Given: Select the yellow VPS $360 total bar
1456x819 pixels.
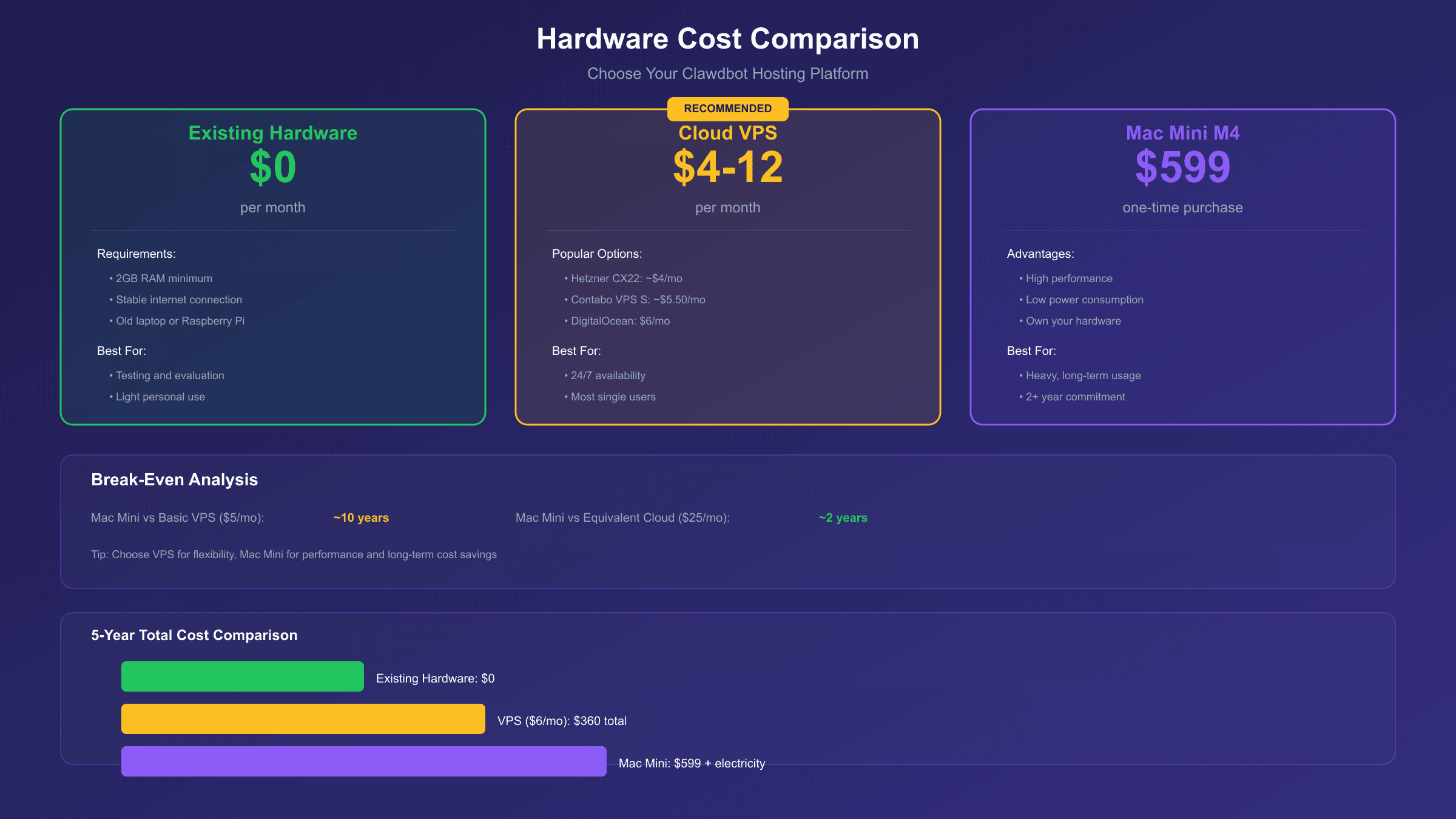Looking at the screenshot, I should [303, 719].
